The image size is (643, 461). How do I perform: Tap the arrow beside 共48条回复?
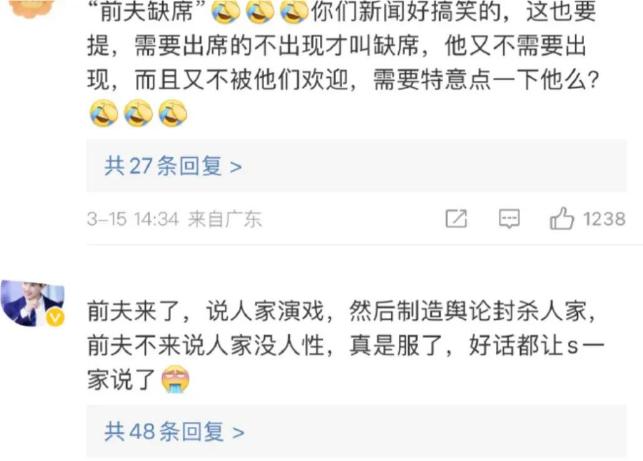click(x=238, y=432)
